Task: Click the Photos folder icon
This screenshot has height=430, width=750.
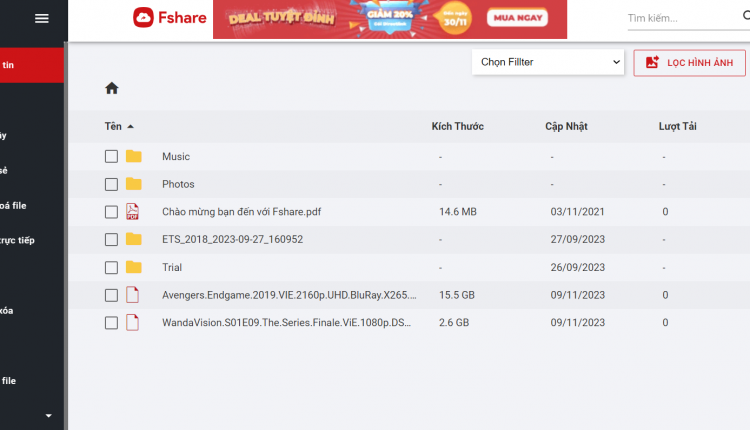Action: pyautogui.click(x=133, y=184)
